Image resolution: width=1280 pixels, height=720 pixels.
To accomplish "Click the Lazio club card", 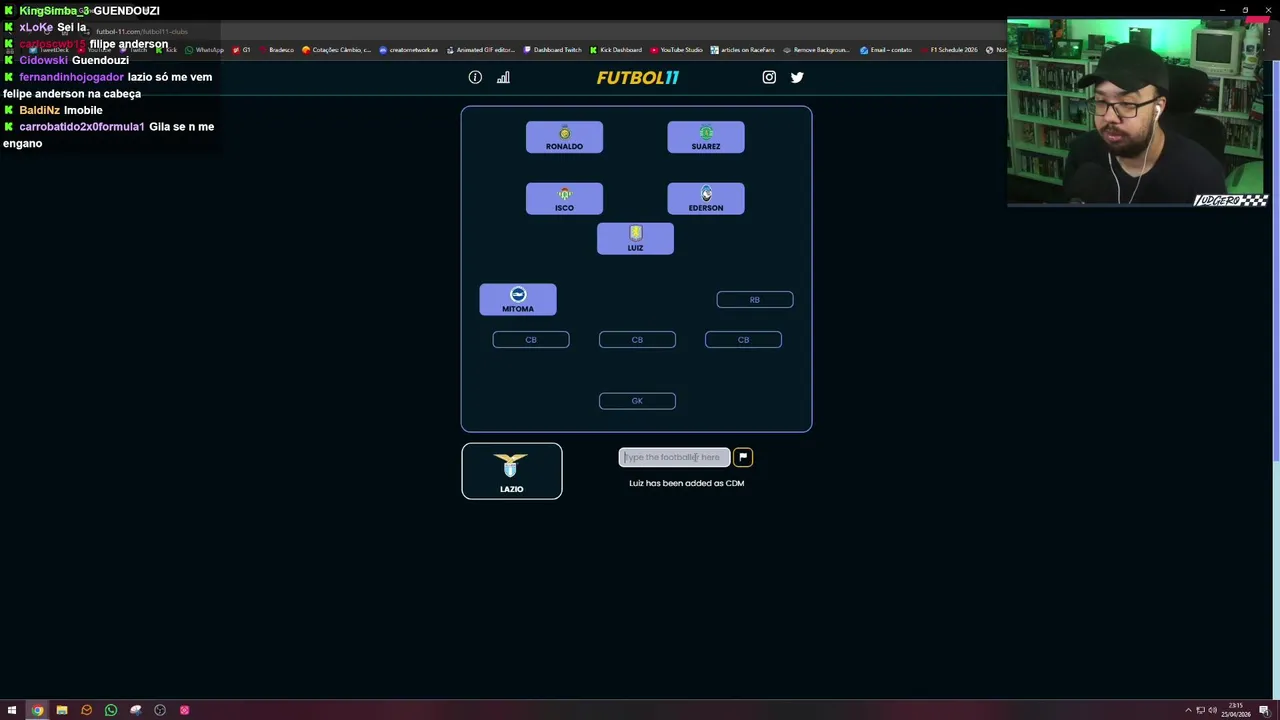I will click(x=511, y=471).
